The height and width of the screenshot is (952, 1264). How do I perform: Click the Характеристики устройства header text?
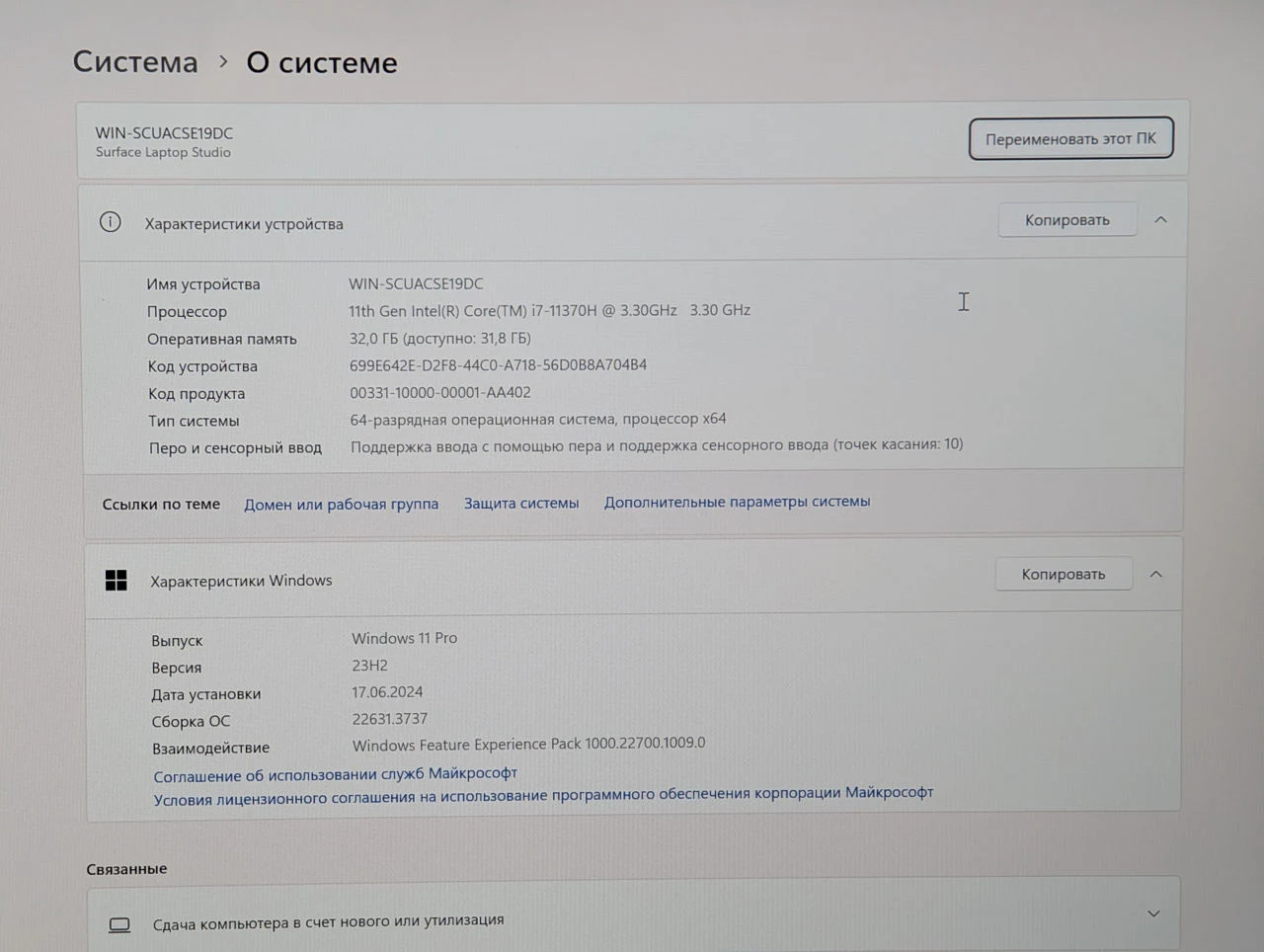244,223
